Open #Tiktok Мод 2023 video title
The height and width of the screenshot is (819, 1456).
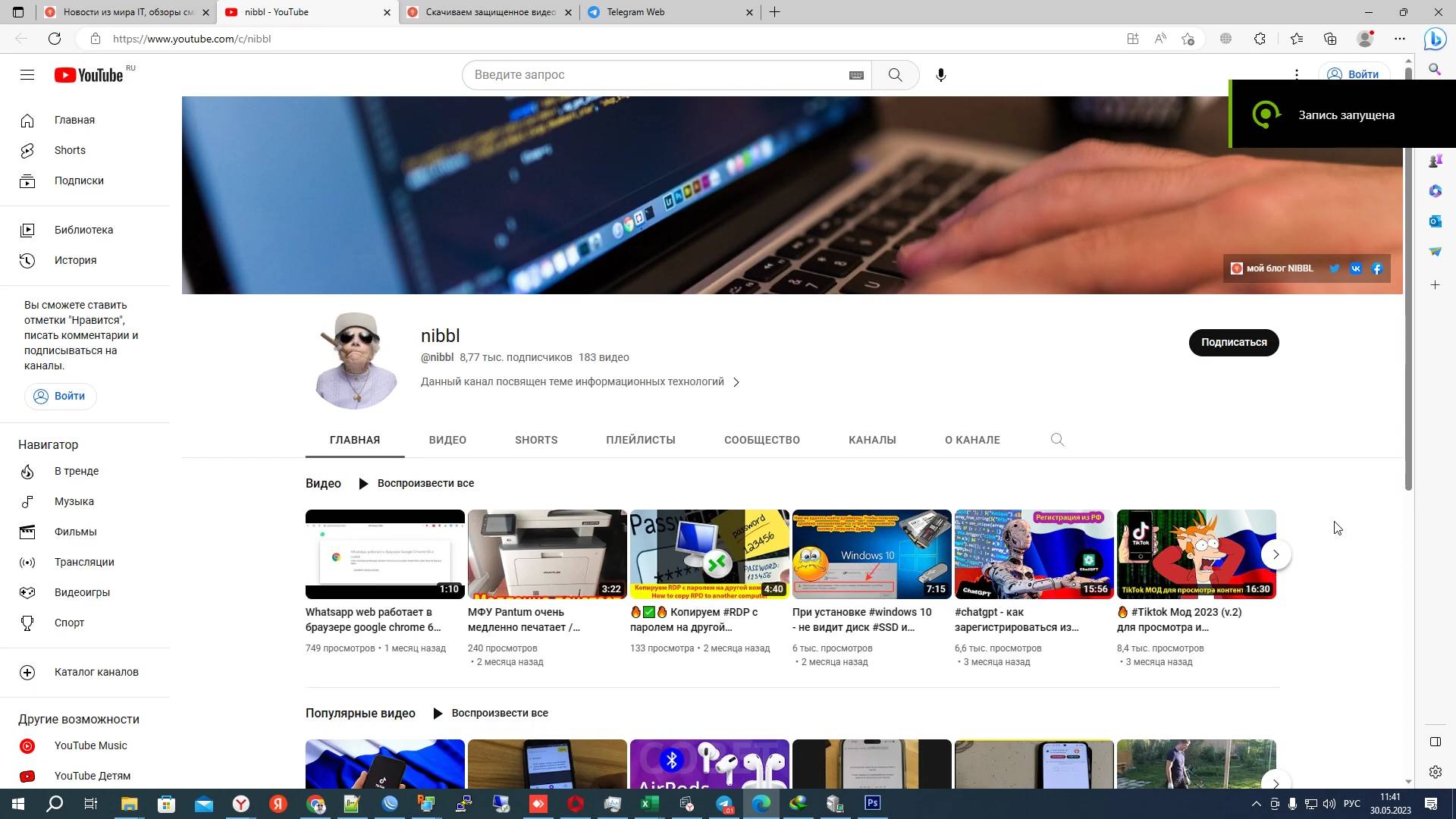pos(1180,620)
